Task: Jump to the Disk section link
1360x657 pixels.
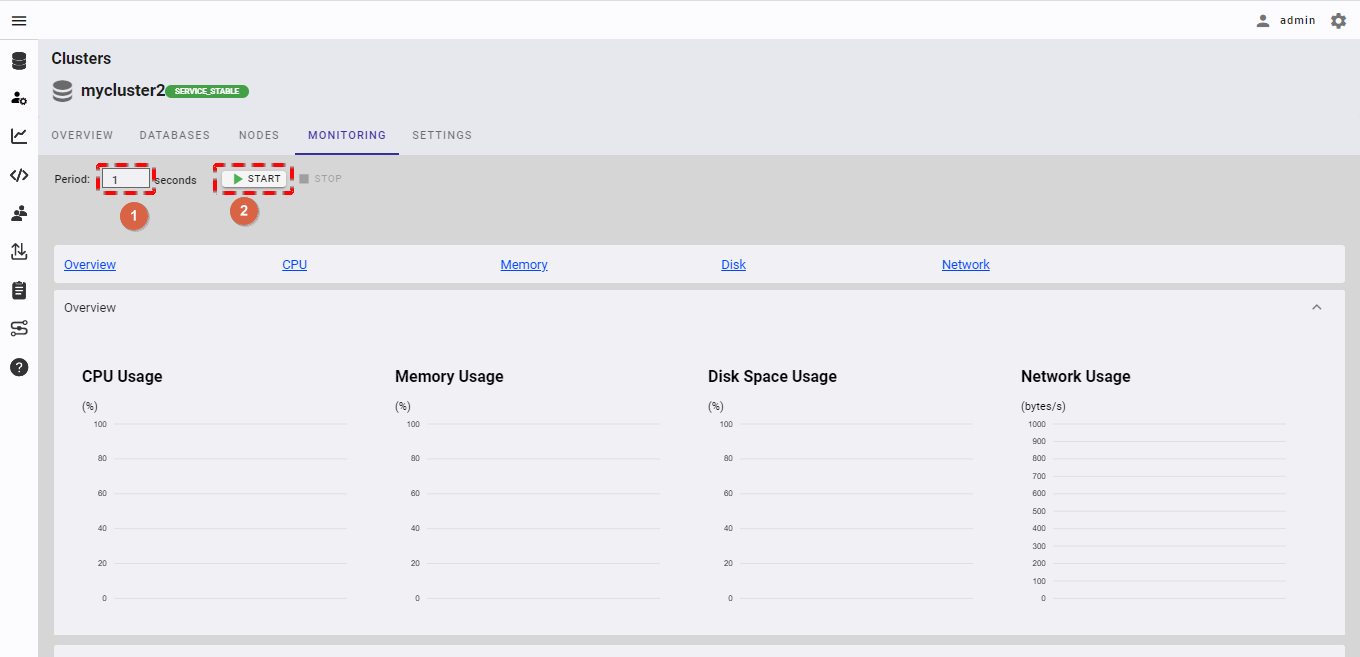Action: [734, 265]
